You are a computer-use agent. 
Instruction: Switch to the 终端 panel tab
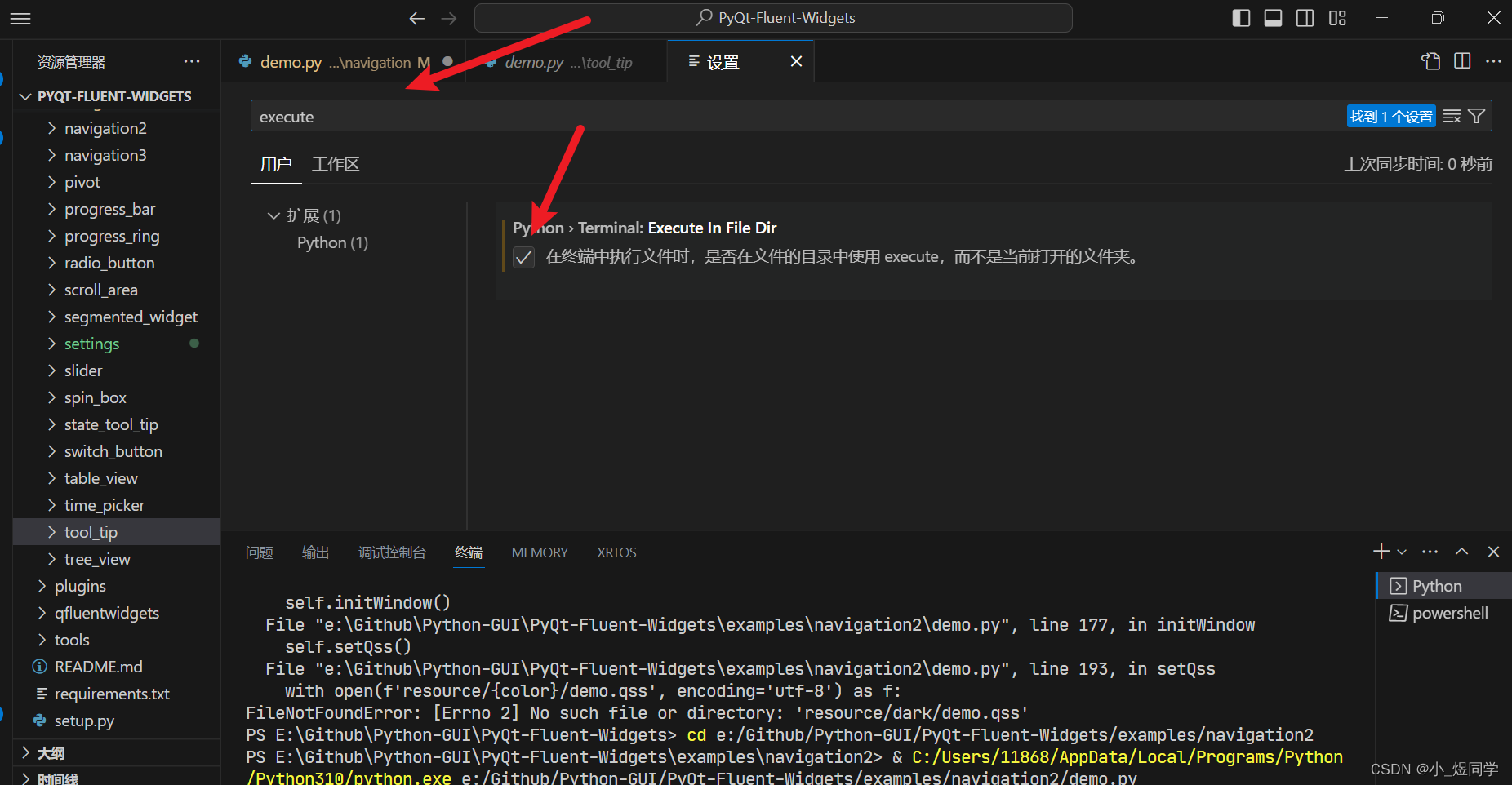(x=469, y=552)
